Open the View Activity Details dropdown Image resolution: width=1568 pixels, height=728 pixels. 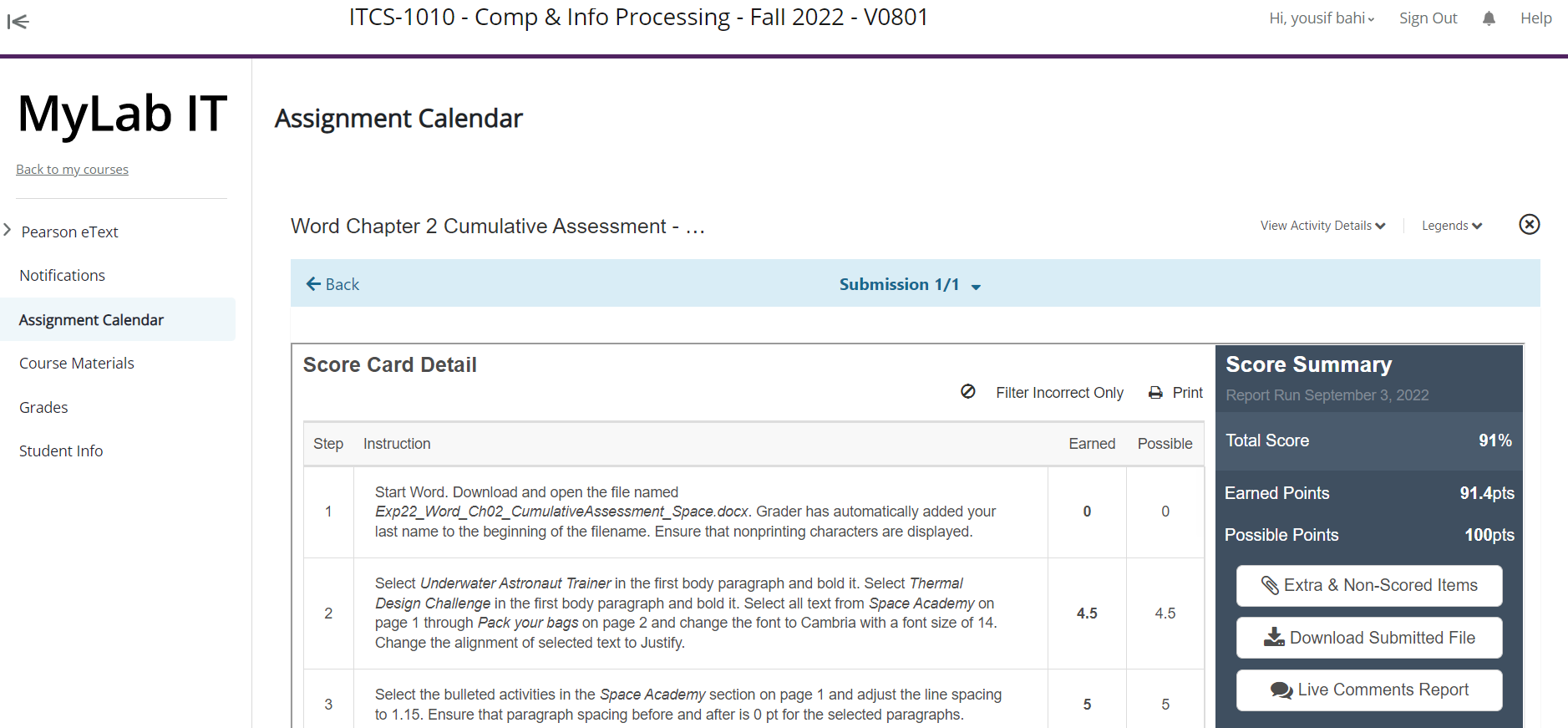(x=1322, y=226)
